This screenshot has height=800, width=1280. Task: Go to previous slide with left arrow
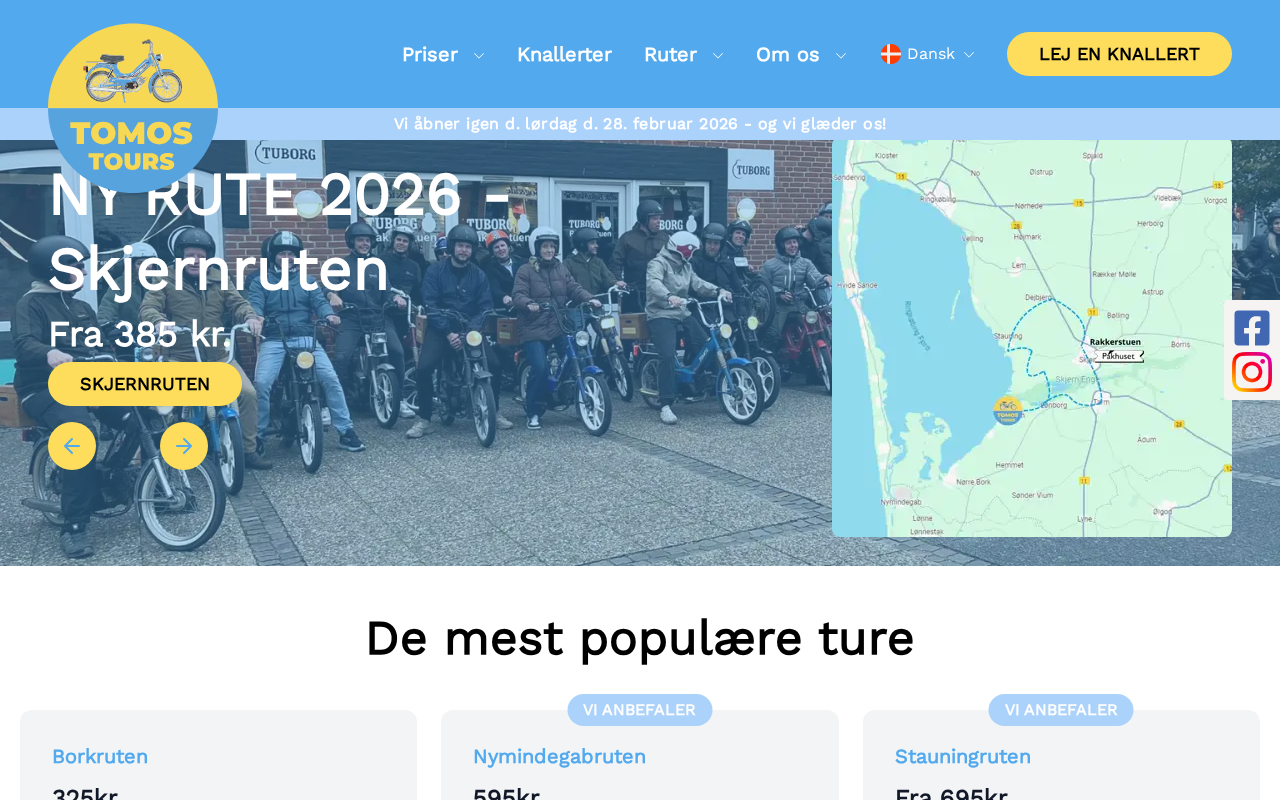click(x=72, y=446)
